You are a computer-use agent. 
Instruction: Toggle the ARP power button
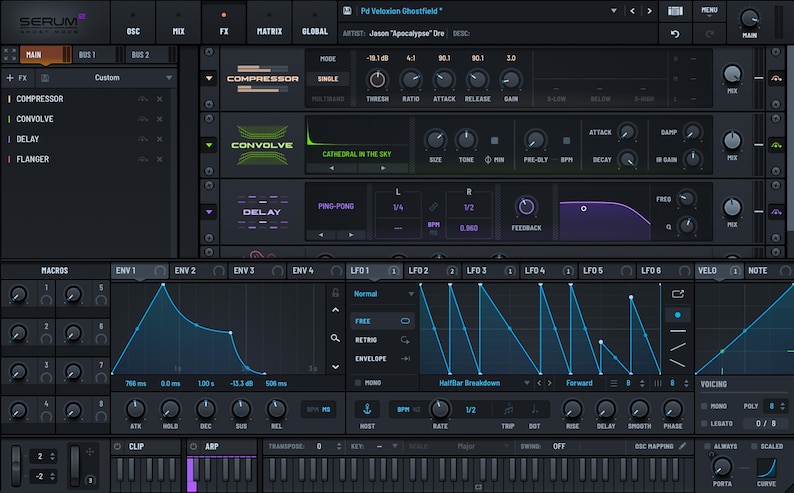tap(193, 446)
